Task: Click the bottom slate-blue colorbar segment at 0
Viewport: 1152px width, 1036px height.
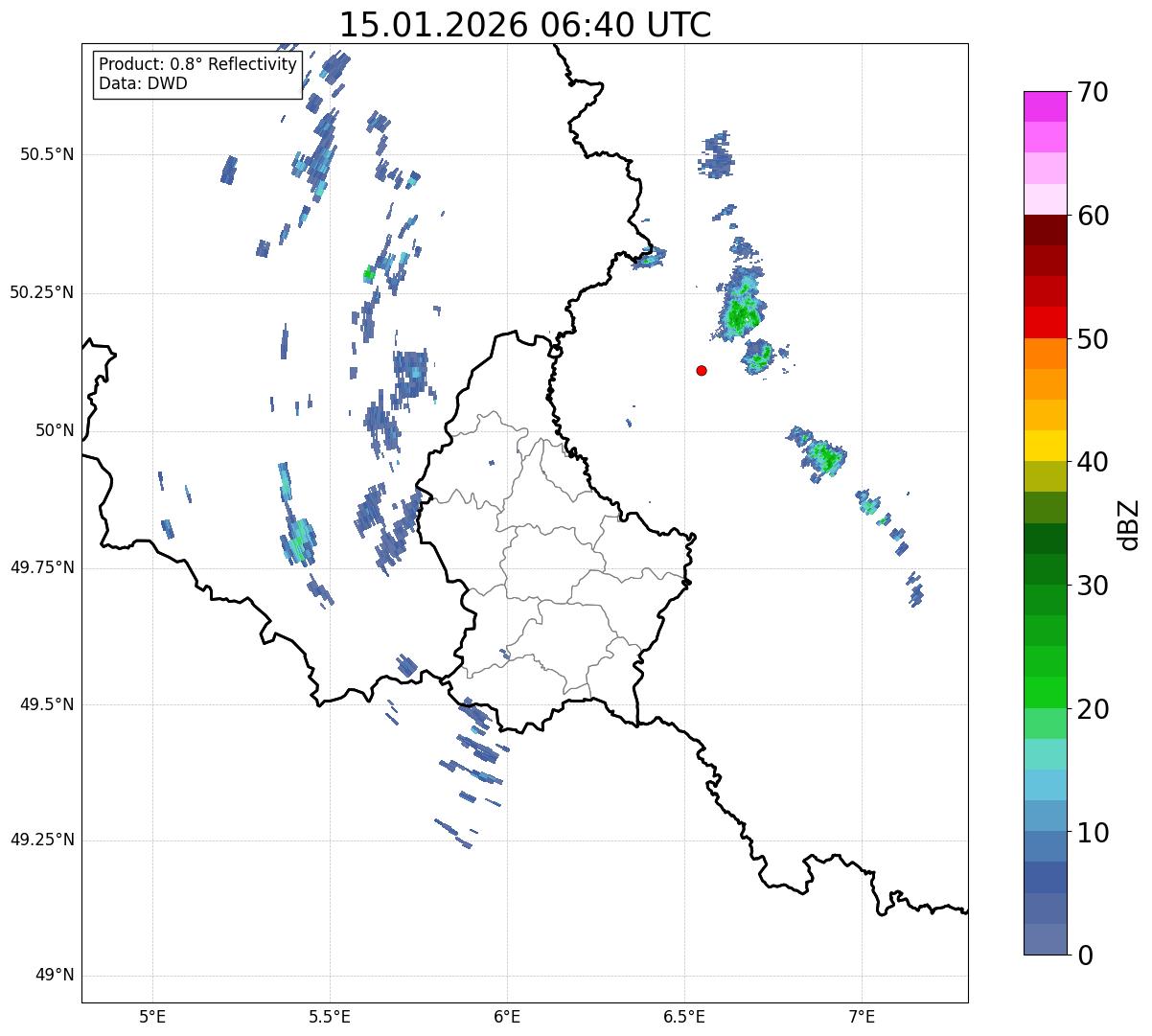Action: coord(1046,939)
